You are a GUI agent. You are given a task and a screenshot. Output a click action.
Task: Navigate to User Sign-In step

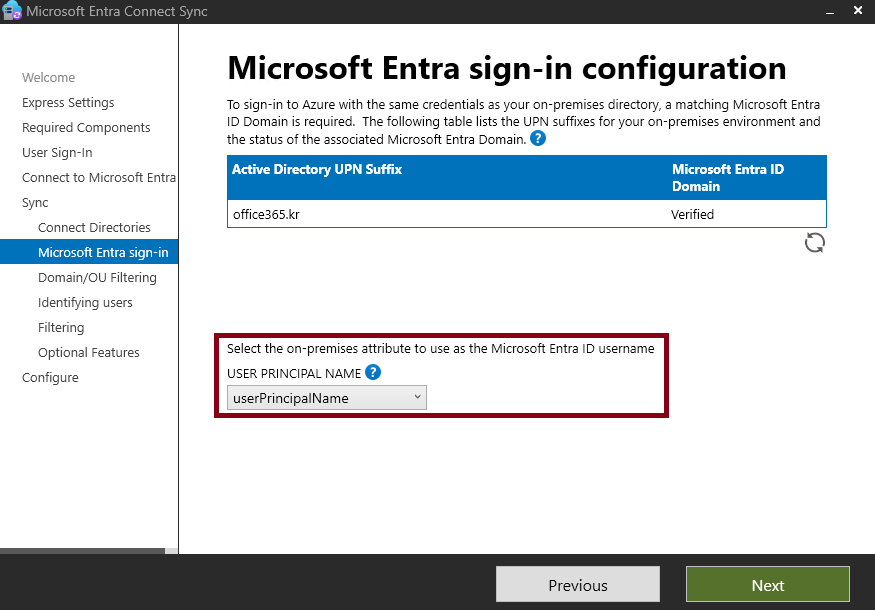[x=57, y=153]
